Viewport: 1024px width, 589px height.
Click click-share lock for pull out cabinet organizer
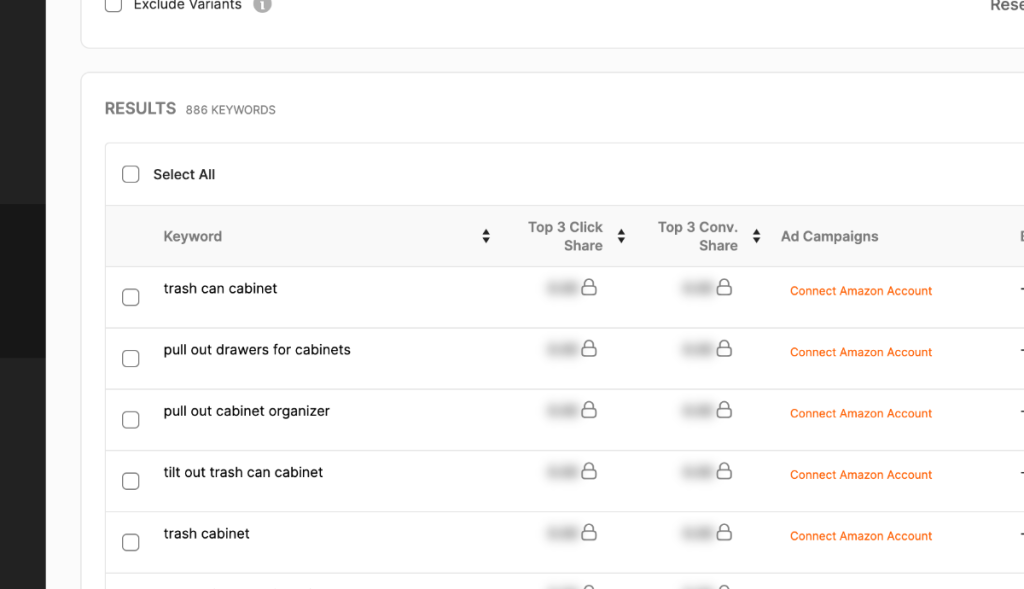click(589, 409)
